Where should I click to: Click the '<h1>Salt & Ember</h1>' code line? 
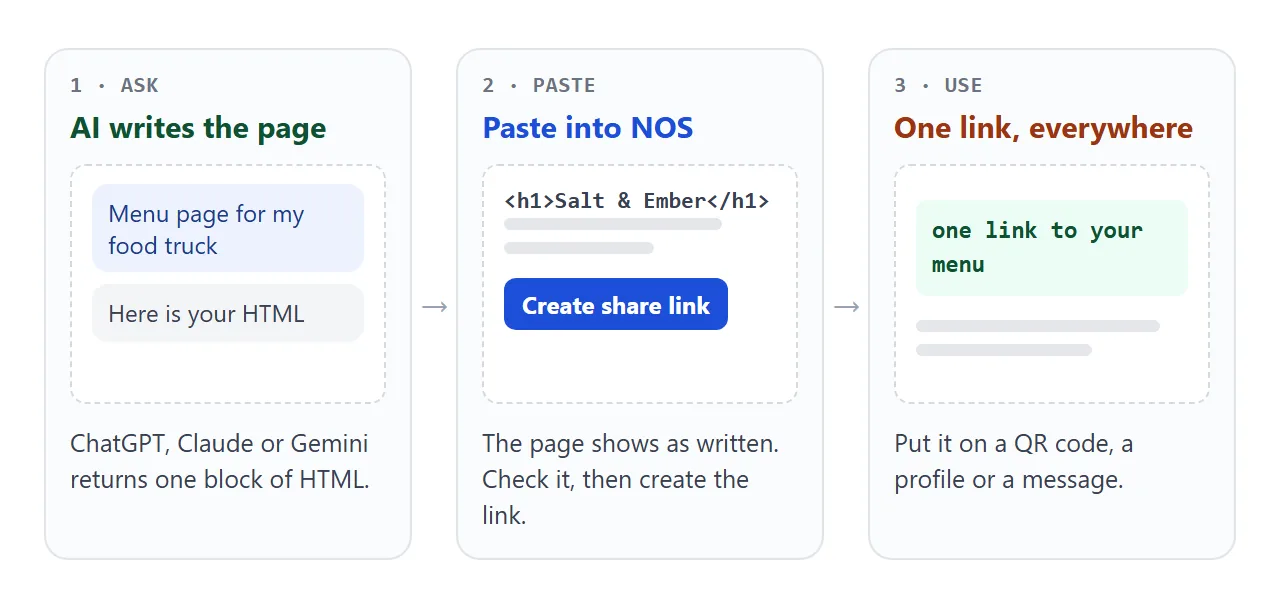[637, 201]
